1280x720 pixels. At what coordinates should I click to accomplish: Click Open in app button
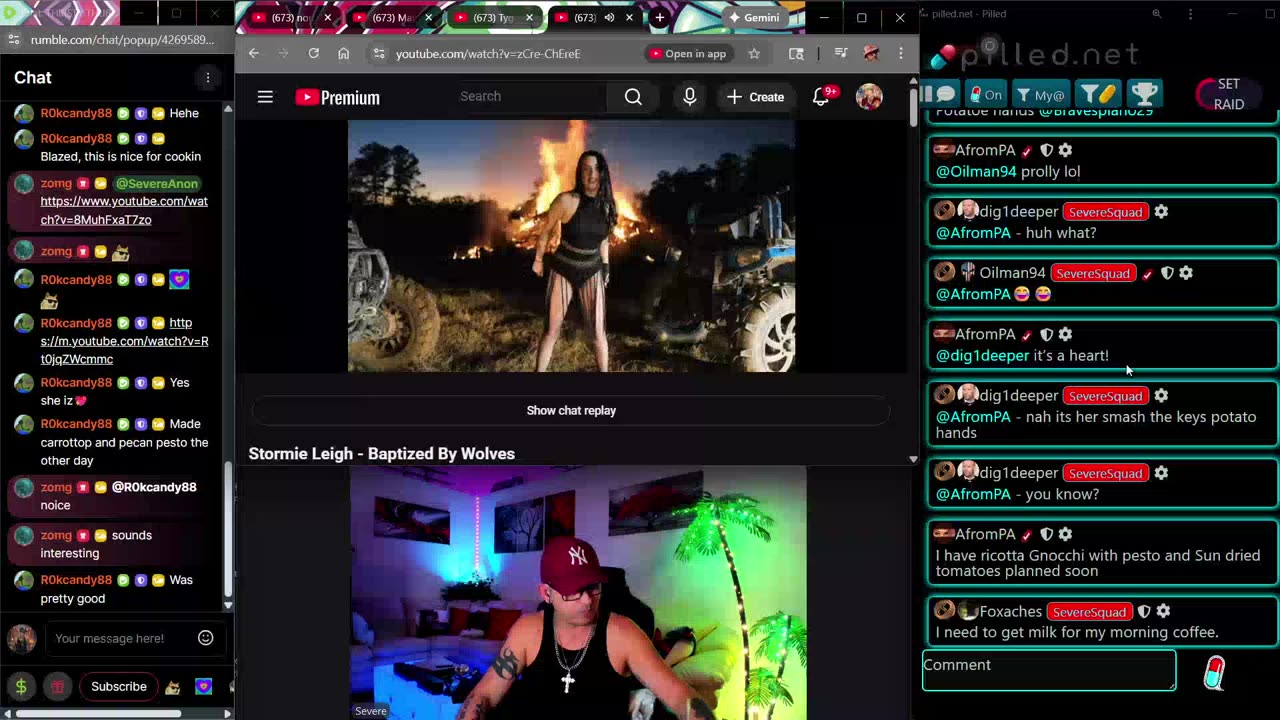[x=688, y=54]
